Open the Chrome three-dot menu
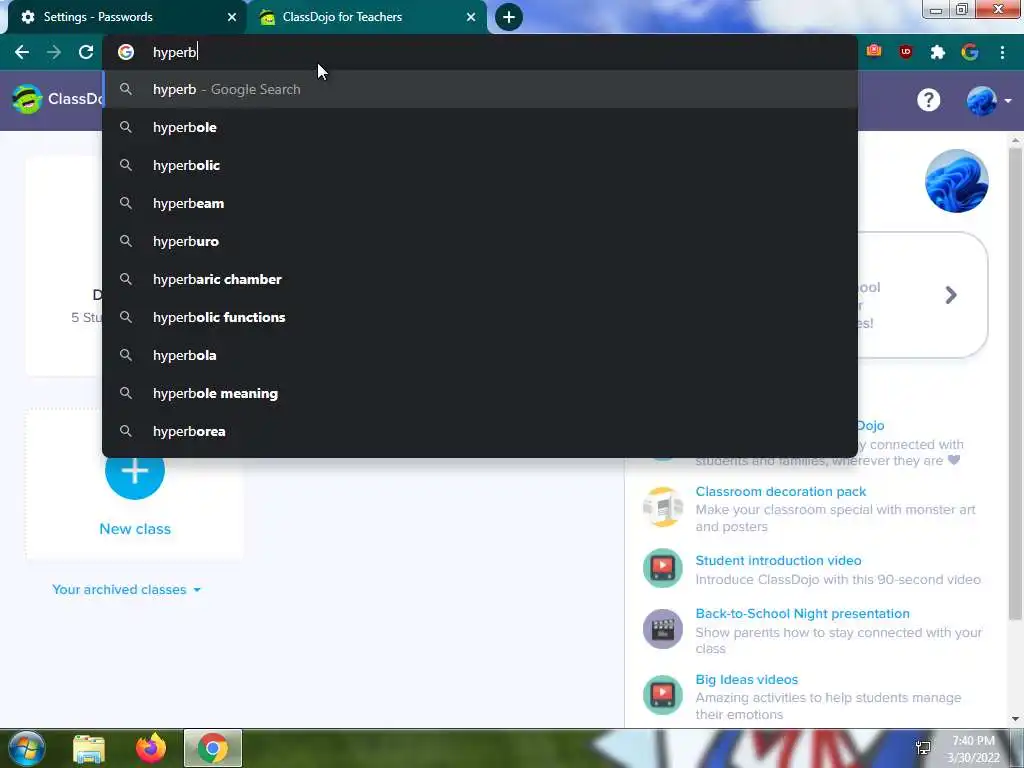Viewport: 1024px width, 768px height. pos(1002,52)
